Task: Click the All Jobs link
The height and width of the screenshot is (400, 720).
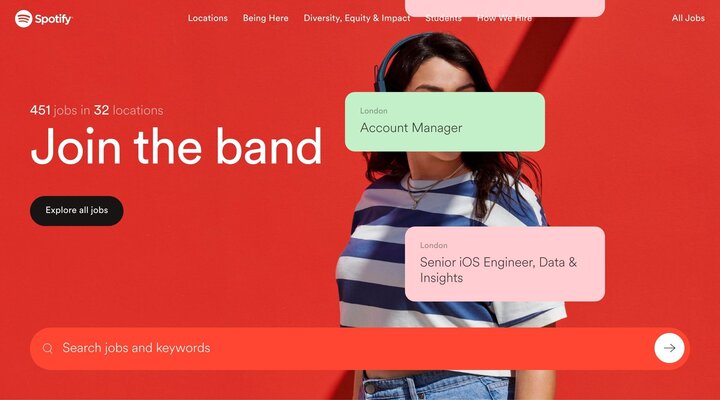Action: click(688, 18)
